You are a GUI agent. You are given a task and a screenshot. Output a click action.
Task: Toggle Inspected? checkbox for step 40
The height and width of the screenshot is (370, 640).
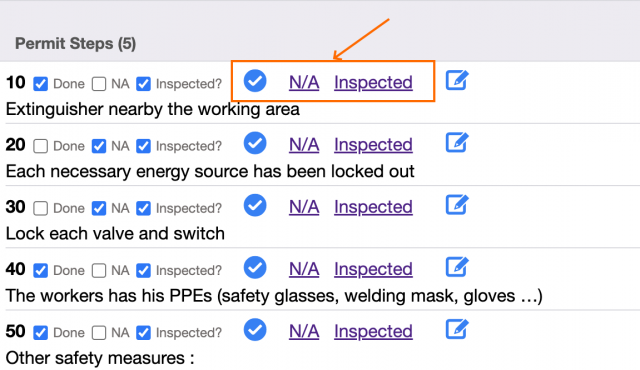143,270
